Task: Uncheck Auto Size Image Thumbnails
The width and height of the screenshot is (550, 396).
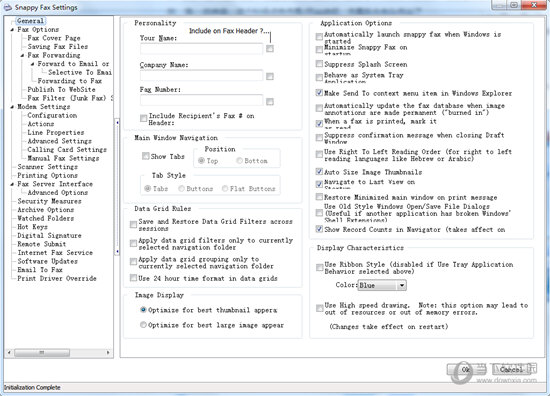Action: 319,172
